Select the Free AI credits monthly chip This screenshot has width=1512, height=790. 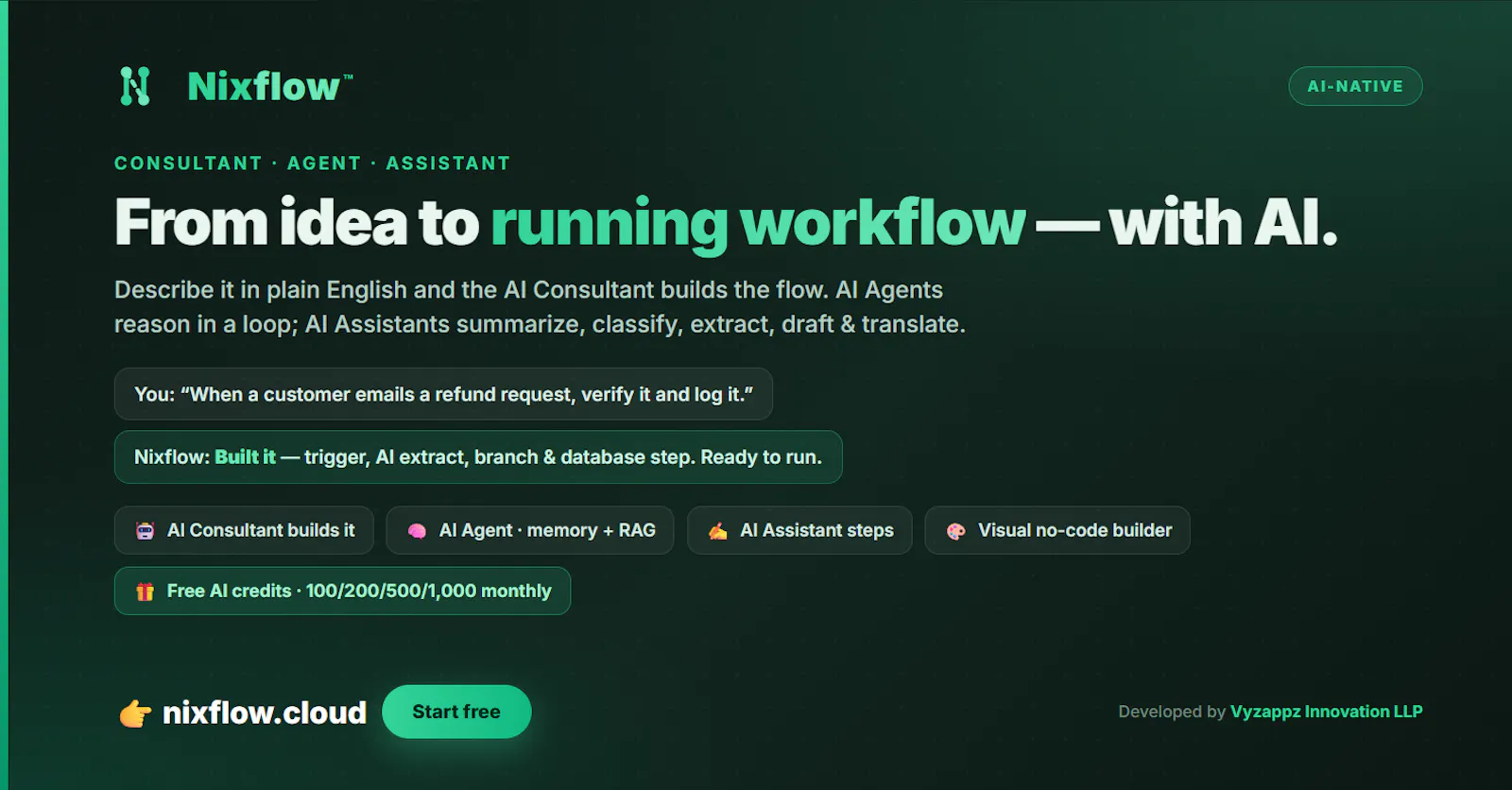342,591
